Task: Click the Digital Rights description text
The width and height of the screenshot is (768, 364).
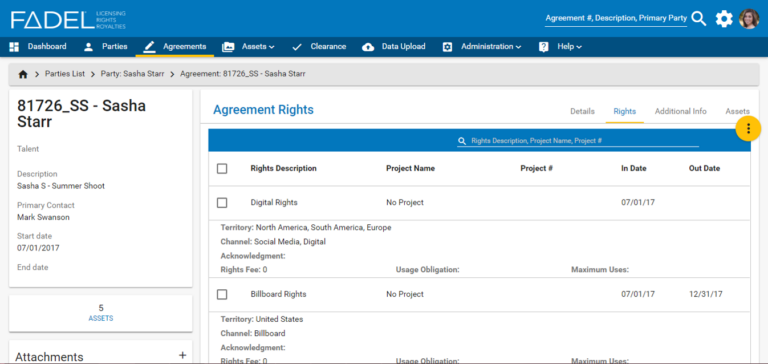Action: point(274,202)
